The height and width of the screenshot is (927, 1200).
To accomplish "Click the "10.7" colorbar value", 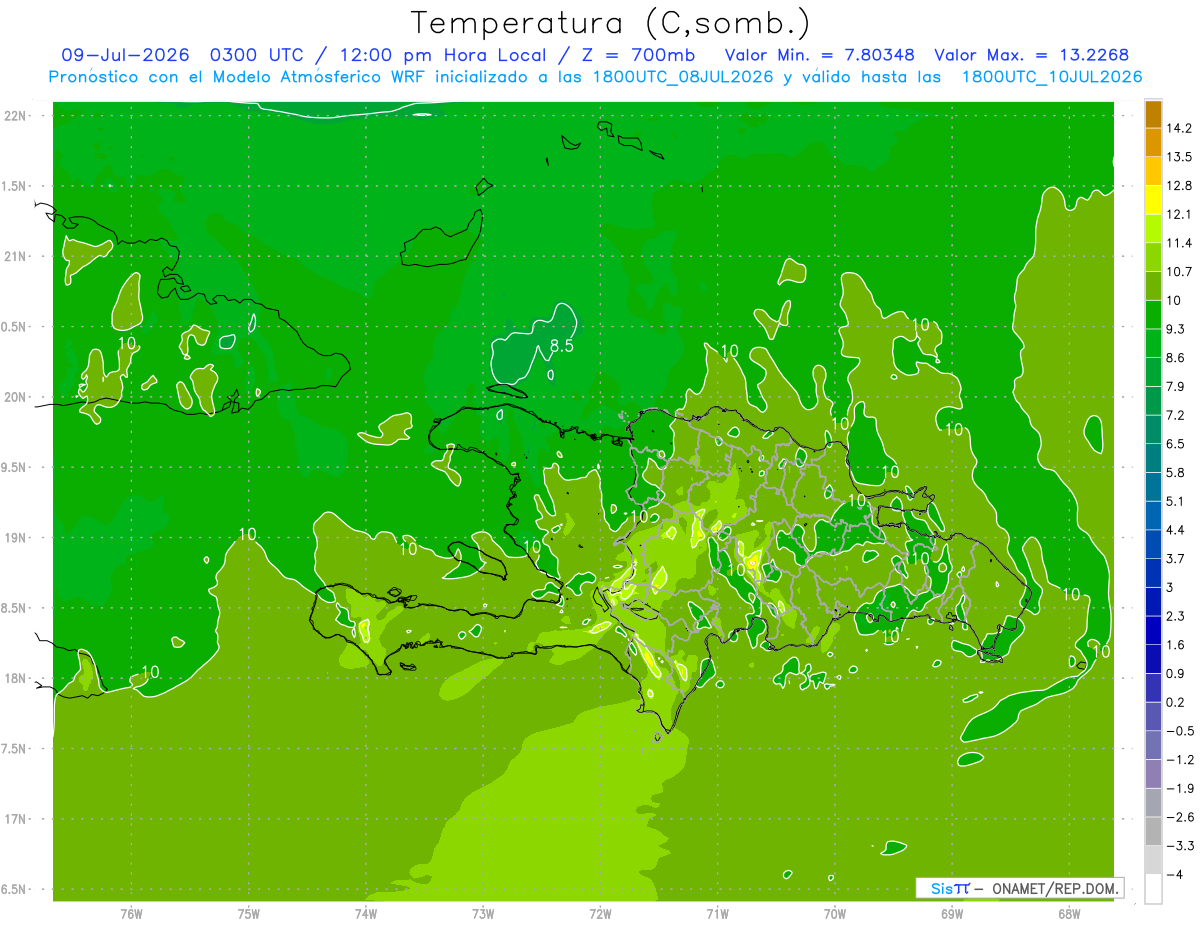I will click(x=1179, y=271).
